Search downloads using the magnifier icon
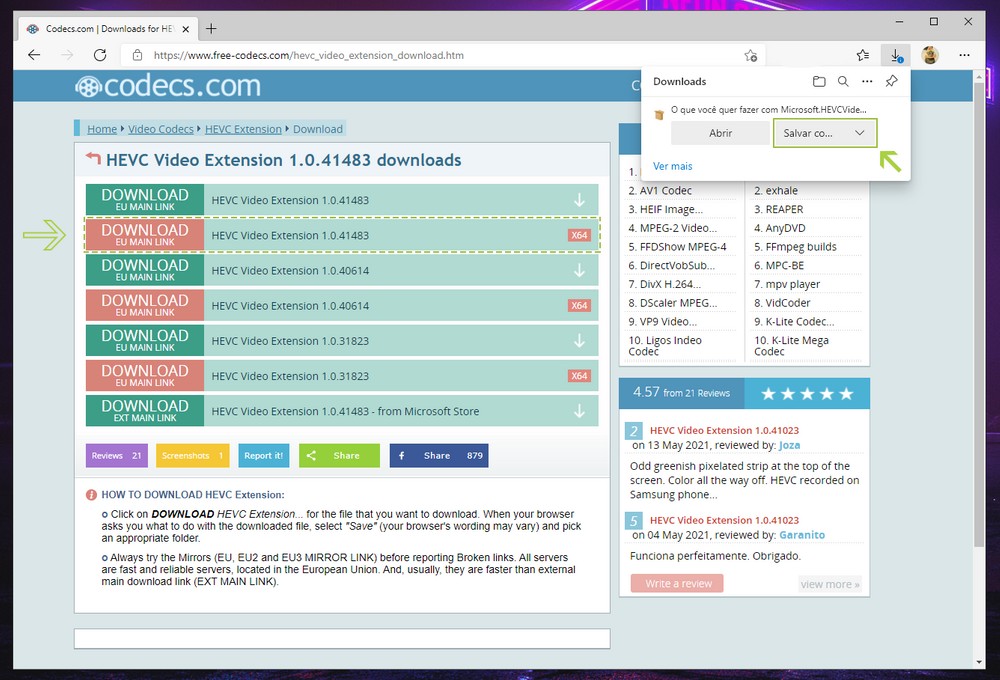This screenshot has height=680, width=1000. [x=843, y=81]
